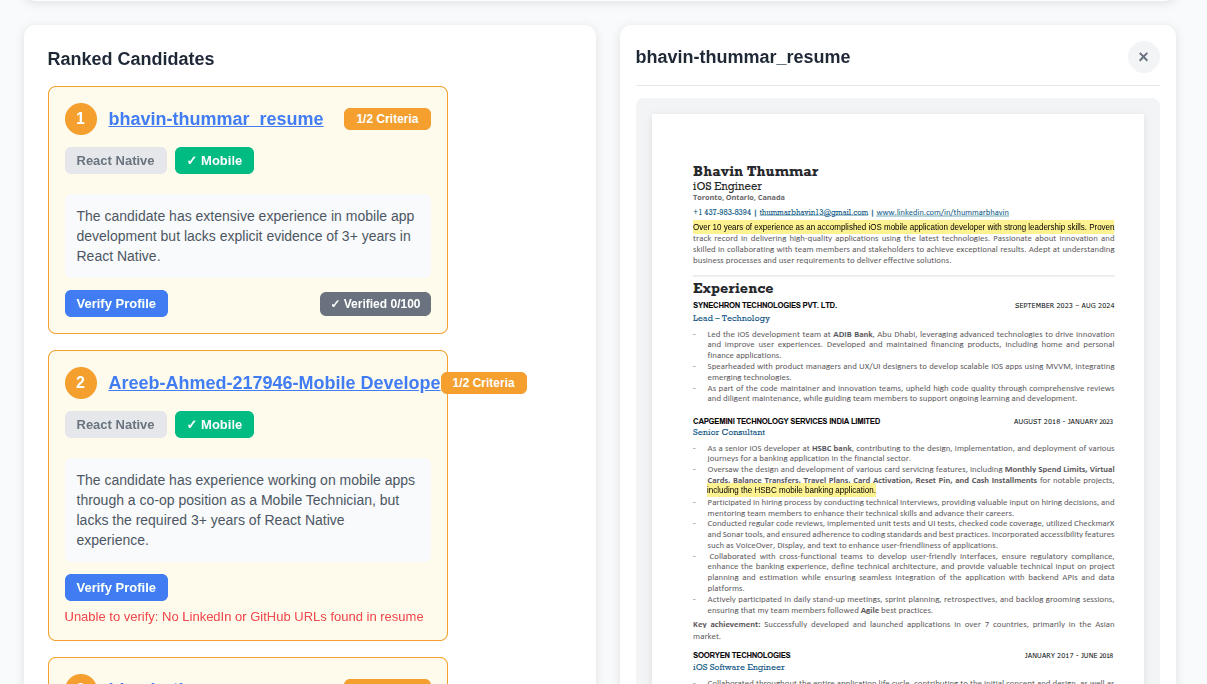This screenshot has height=684, width=1207.
Task: Click React Native tag on Areeb-Ahmed card
Action: (116, 425)
